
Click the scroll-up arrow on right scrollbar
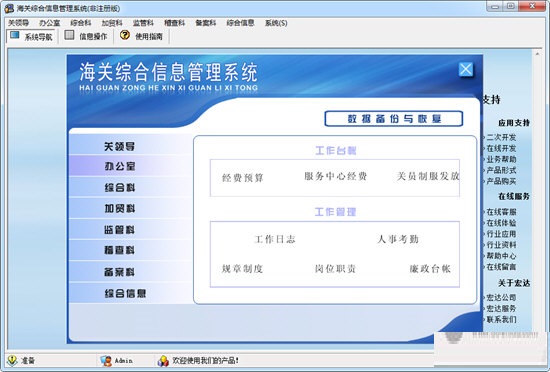coord(537,54)
